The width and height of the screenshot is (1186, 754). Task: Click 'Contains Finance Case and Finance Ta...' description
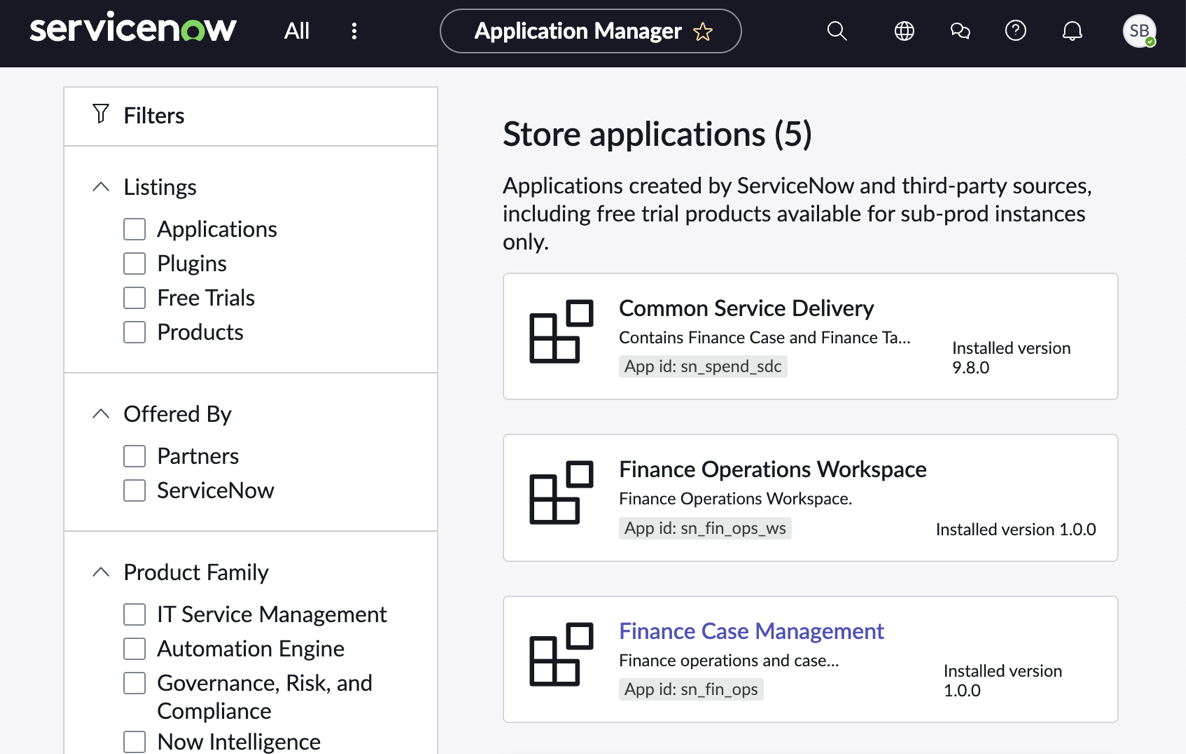tap(765, 337)
